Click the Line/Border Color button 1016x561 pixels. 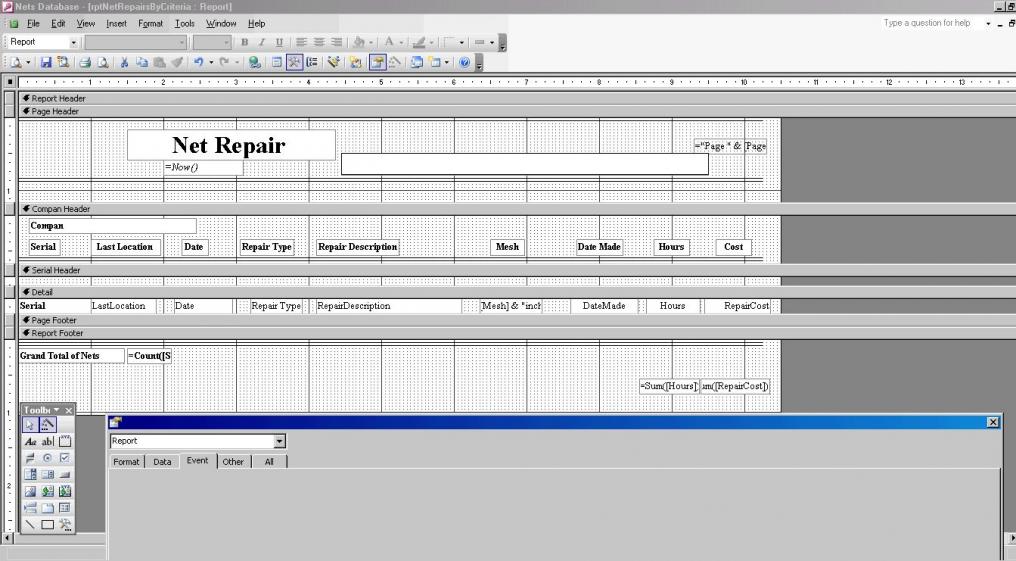[x=419, y=42]
